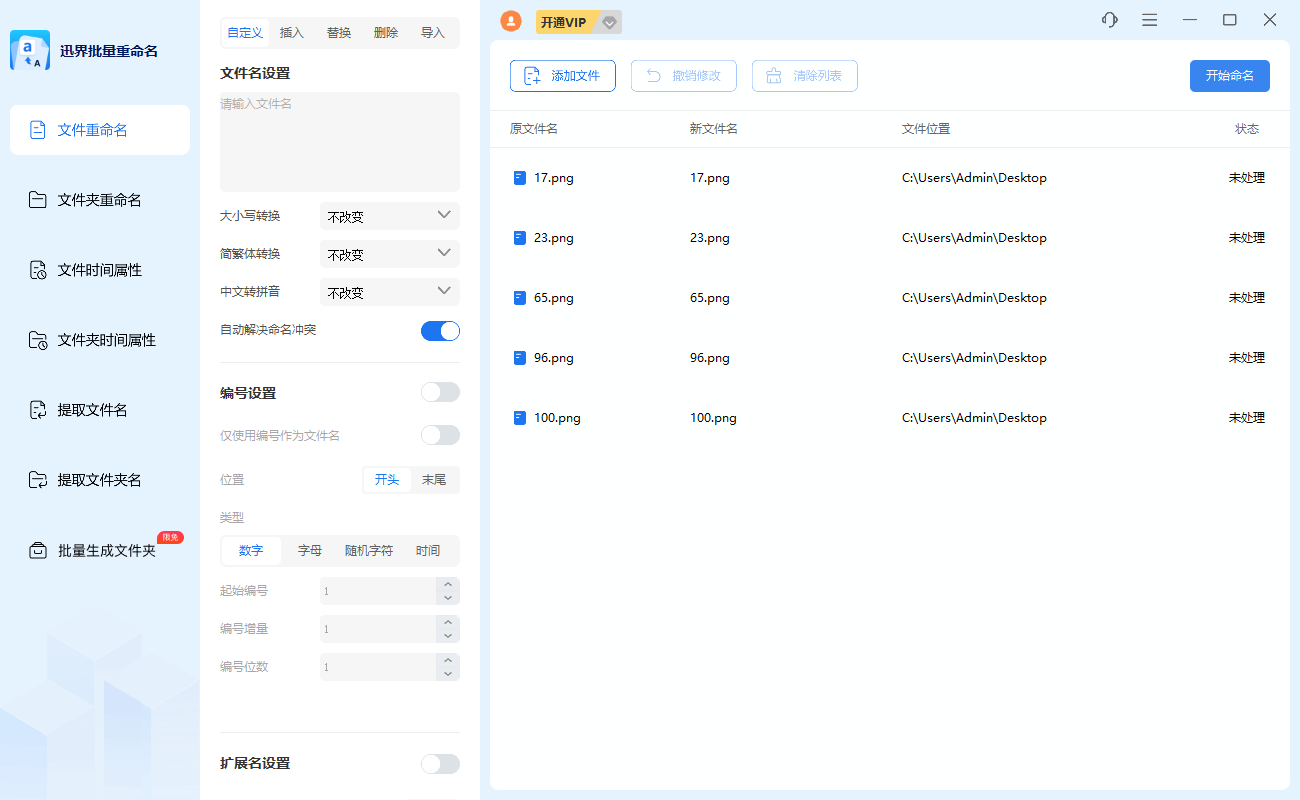Click the 添加文件 button

pos(562,76)
